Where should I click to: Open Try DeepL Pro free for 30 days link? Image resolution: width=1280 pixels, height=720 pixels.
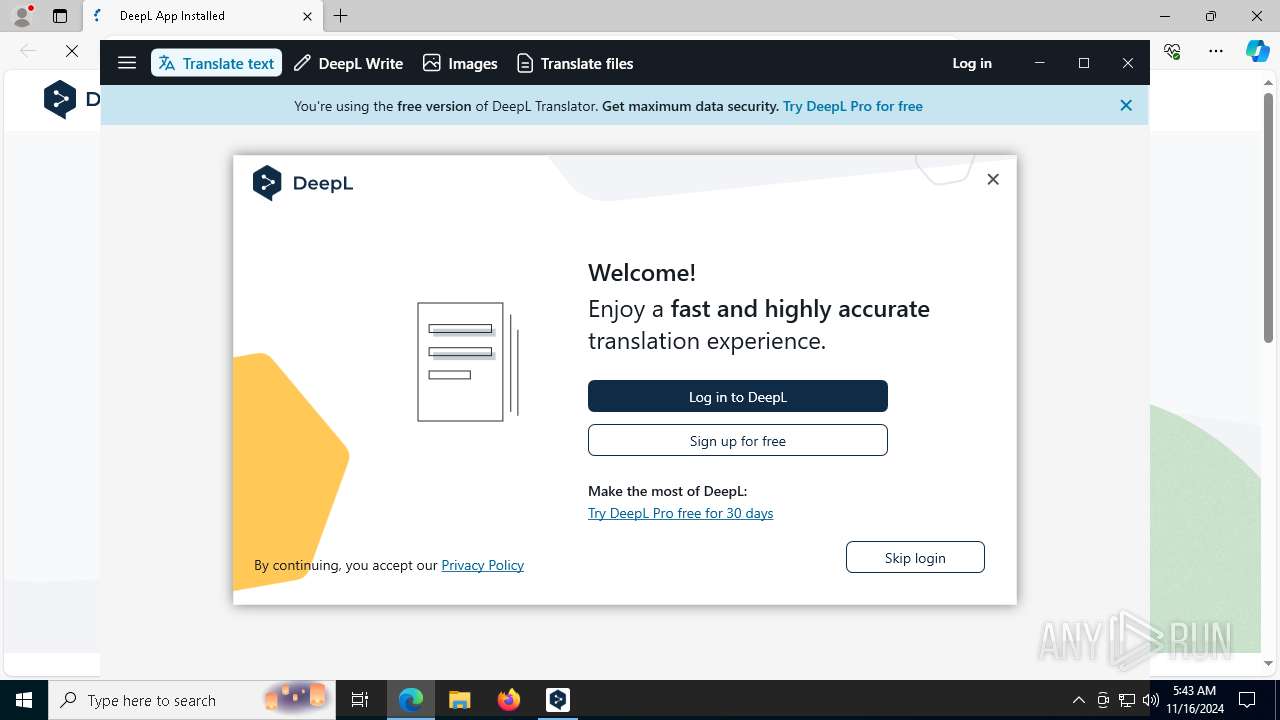680,513
